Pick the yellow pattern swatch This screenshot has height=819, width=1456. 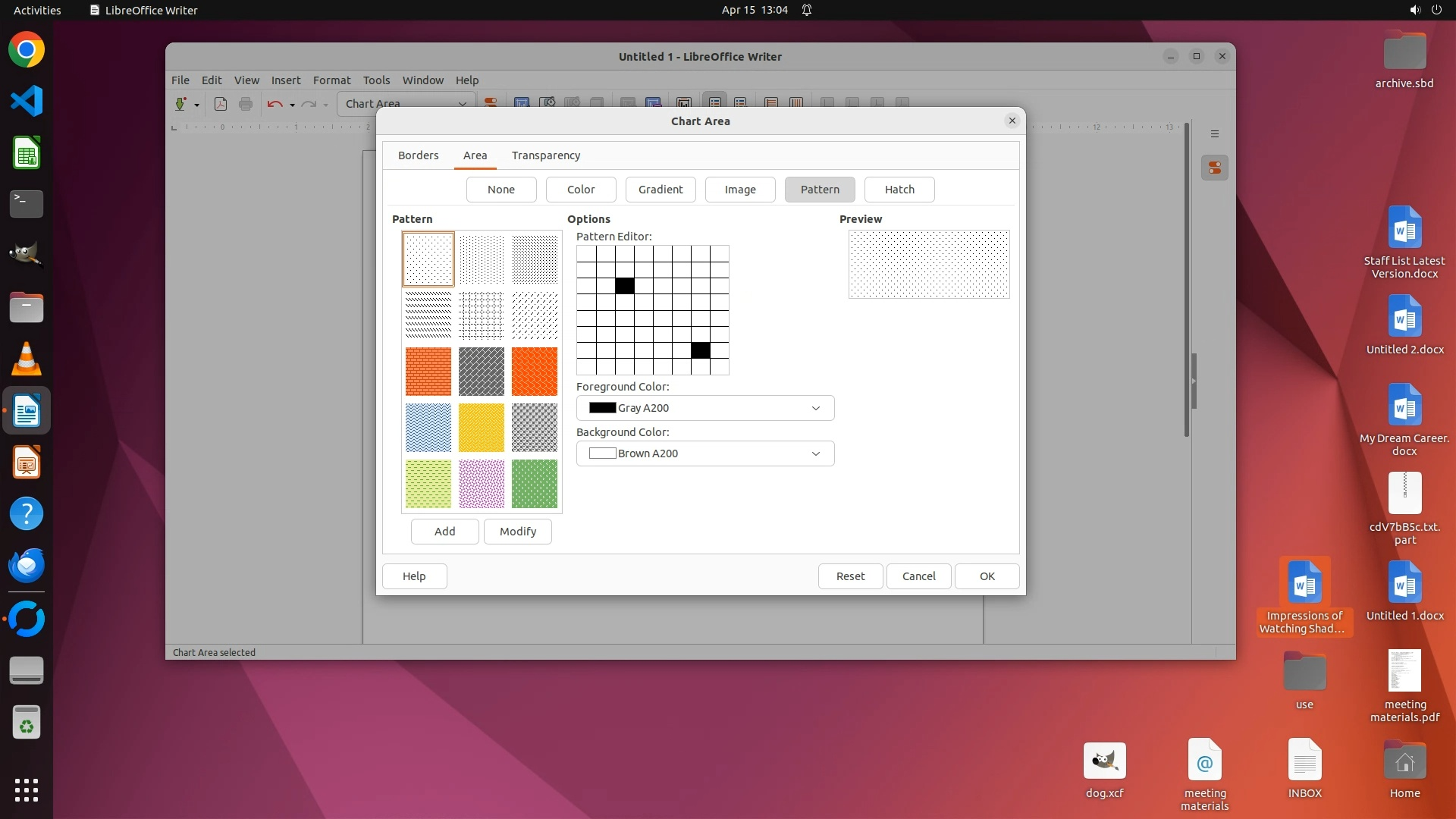[482, 428]
